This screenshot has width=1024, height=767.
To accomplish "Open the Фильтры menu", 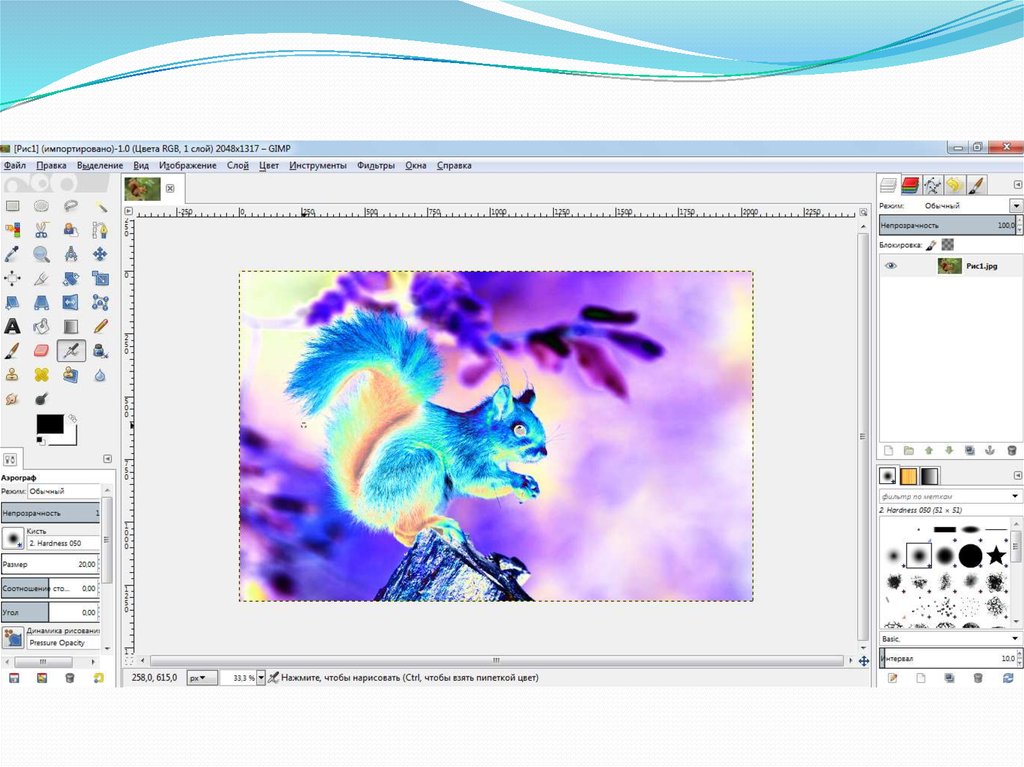I will pyautogui.click(x=375, y=166).
